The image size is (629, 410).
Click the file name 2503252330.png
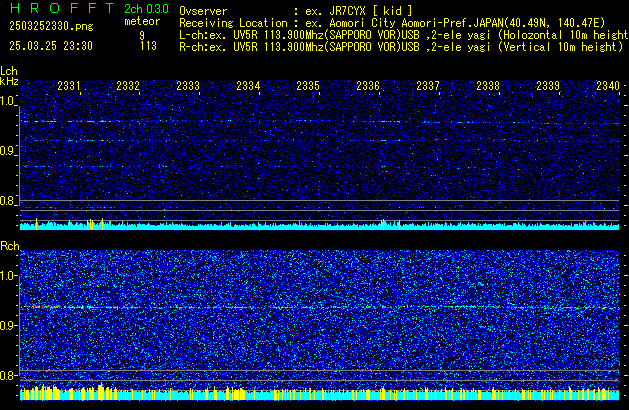[51, 26]
